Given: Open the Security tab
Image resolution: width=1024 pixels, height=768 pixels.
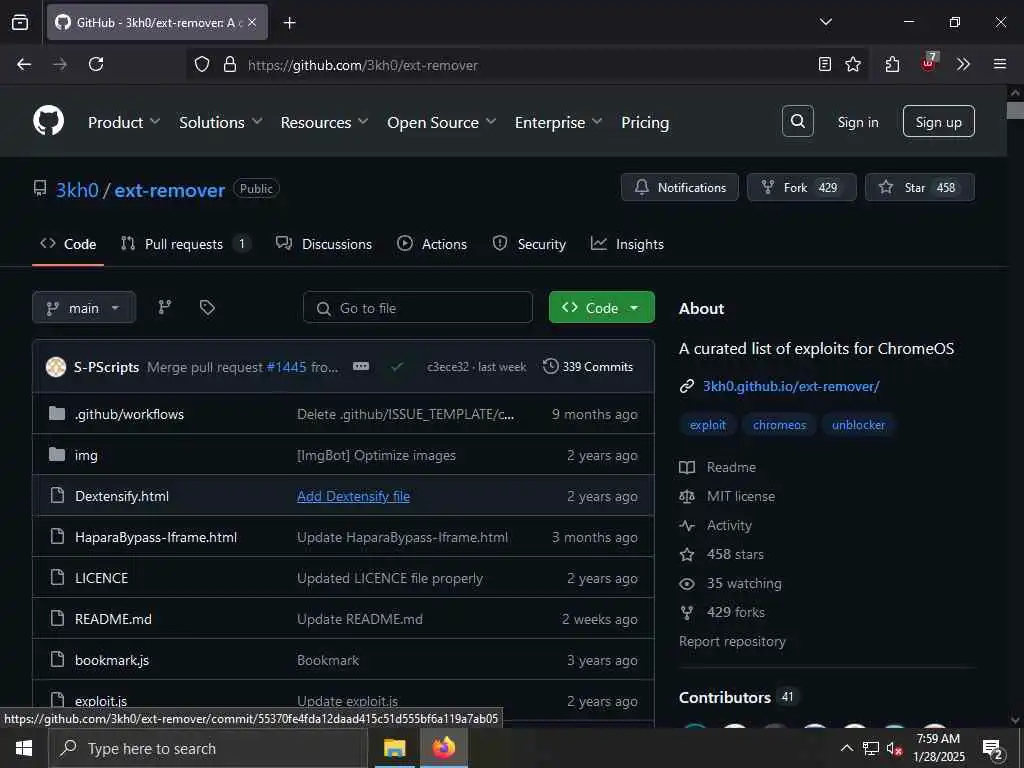Looking at the screenshot, I should click(x=529, y=244).
